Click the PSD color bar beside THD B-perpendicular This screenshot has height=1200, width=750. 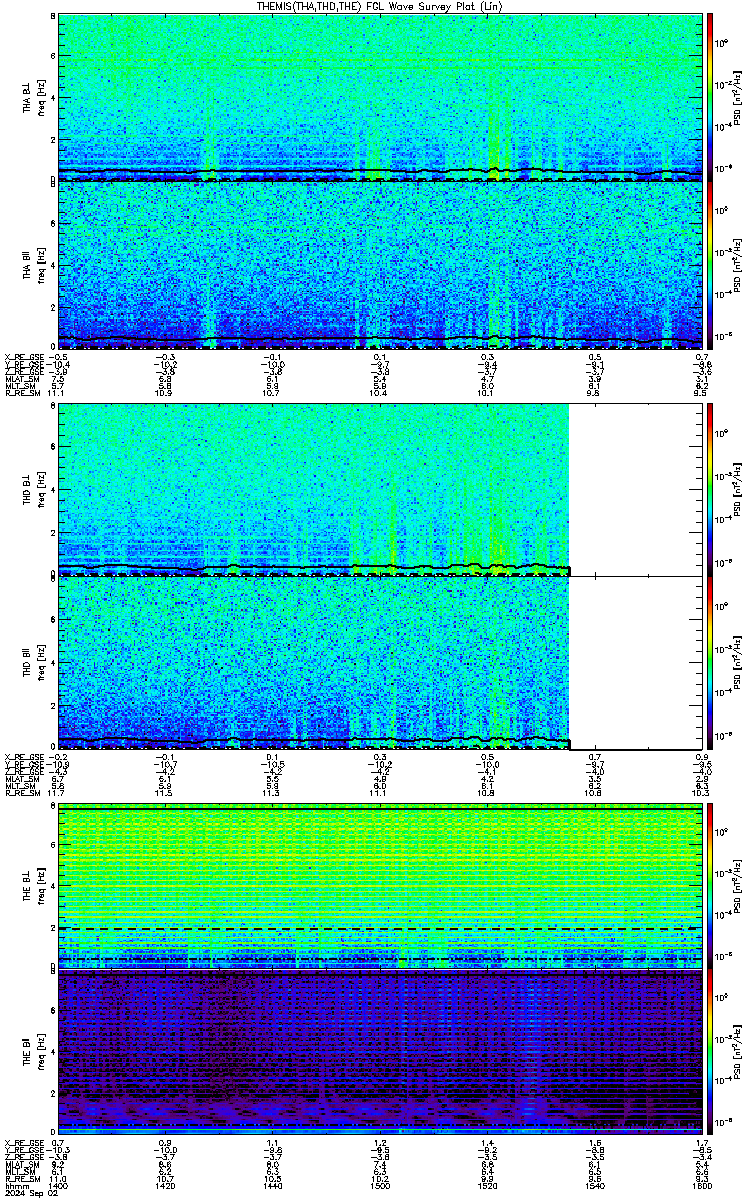(710, 490)
